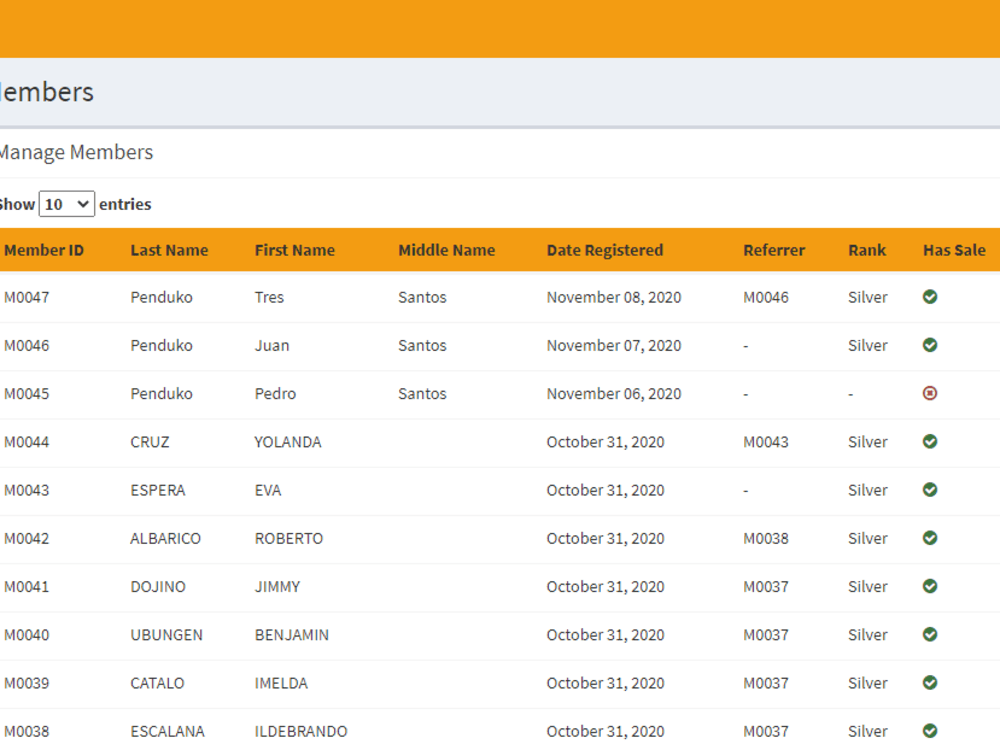Click member ID M0038 in first column
The width and height of the screenshot is (1000, 750).
(x=27, y=732)
